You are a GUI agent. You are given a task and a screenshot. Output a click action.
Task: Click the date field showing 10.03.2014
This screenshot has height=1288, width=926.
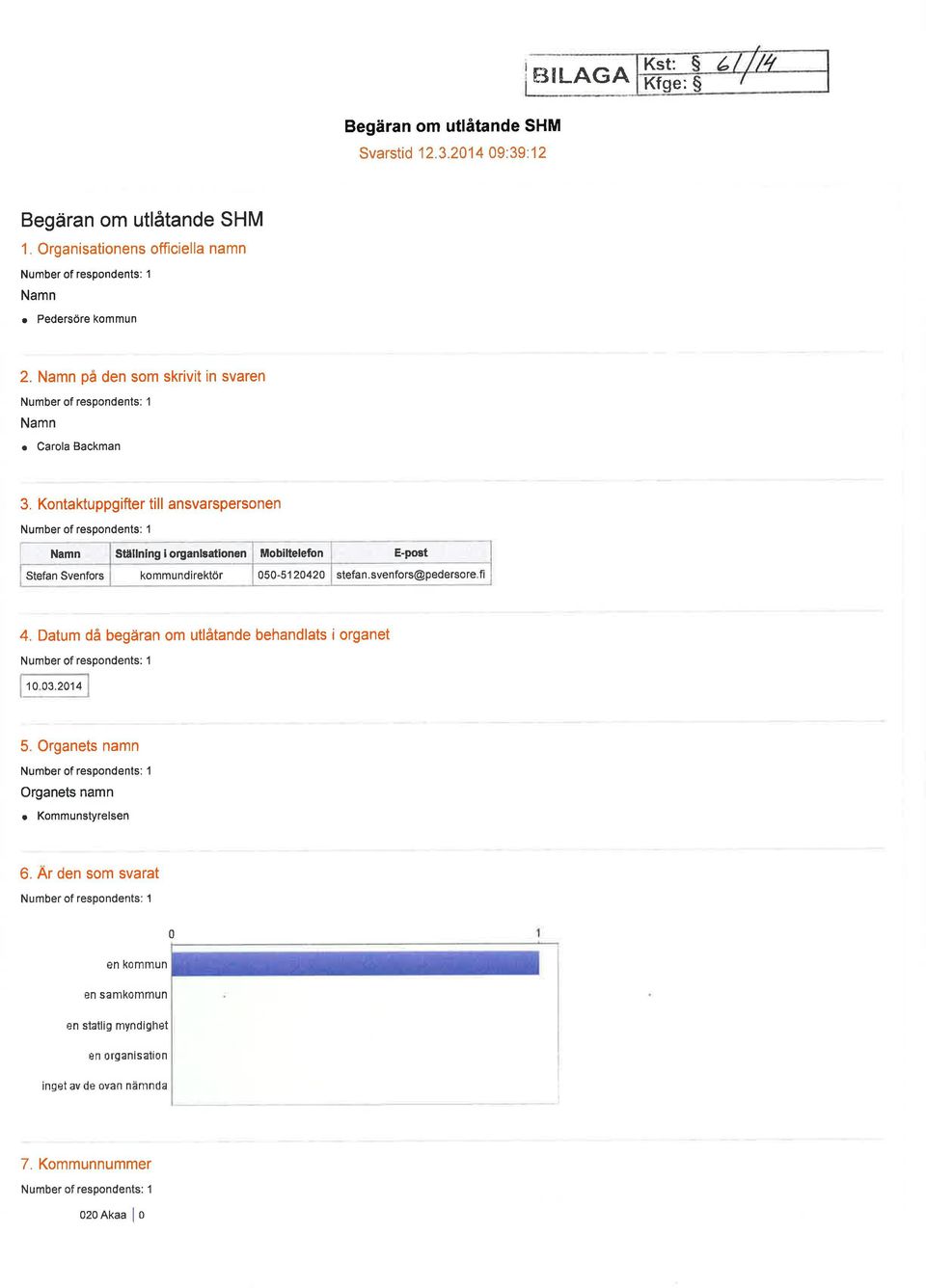54,685
